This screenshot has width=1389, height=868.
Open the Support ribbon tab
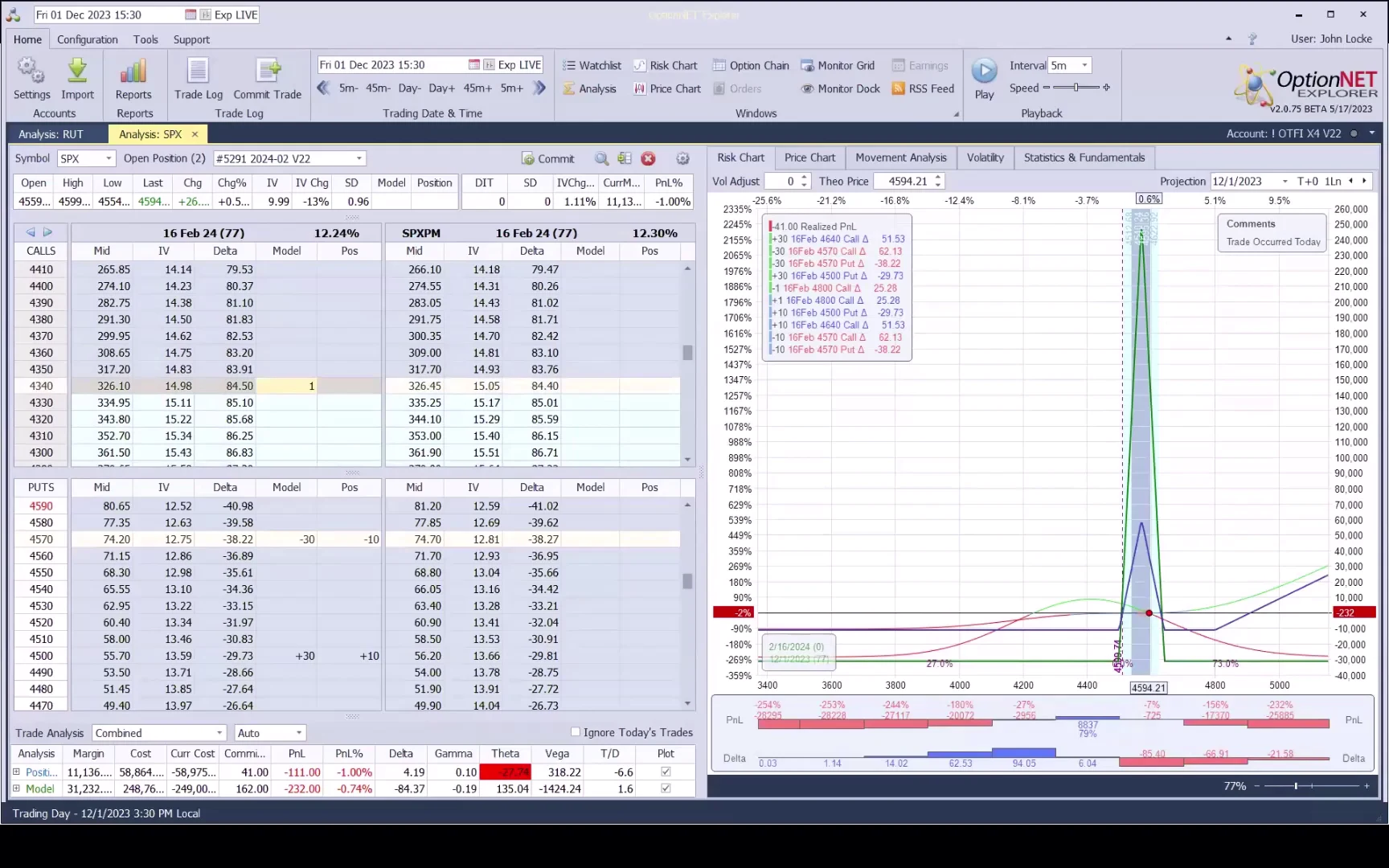(x=191, y=39)
